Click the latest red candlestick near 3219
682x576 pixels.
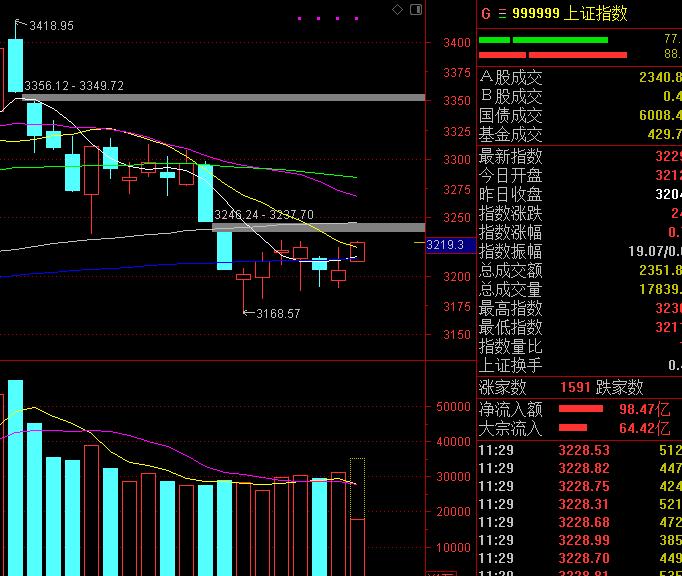click(358, 252)
